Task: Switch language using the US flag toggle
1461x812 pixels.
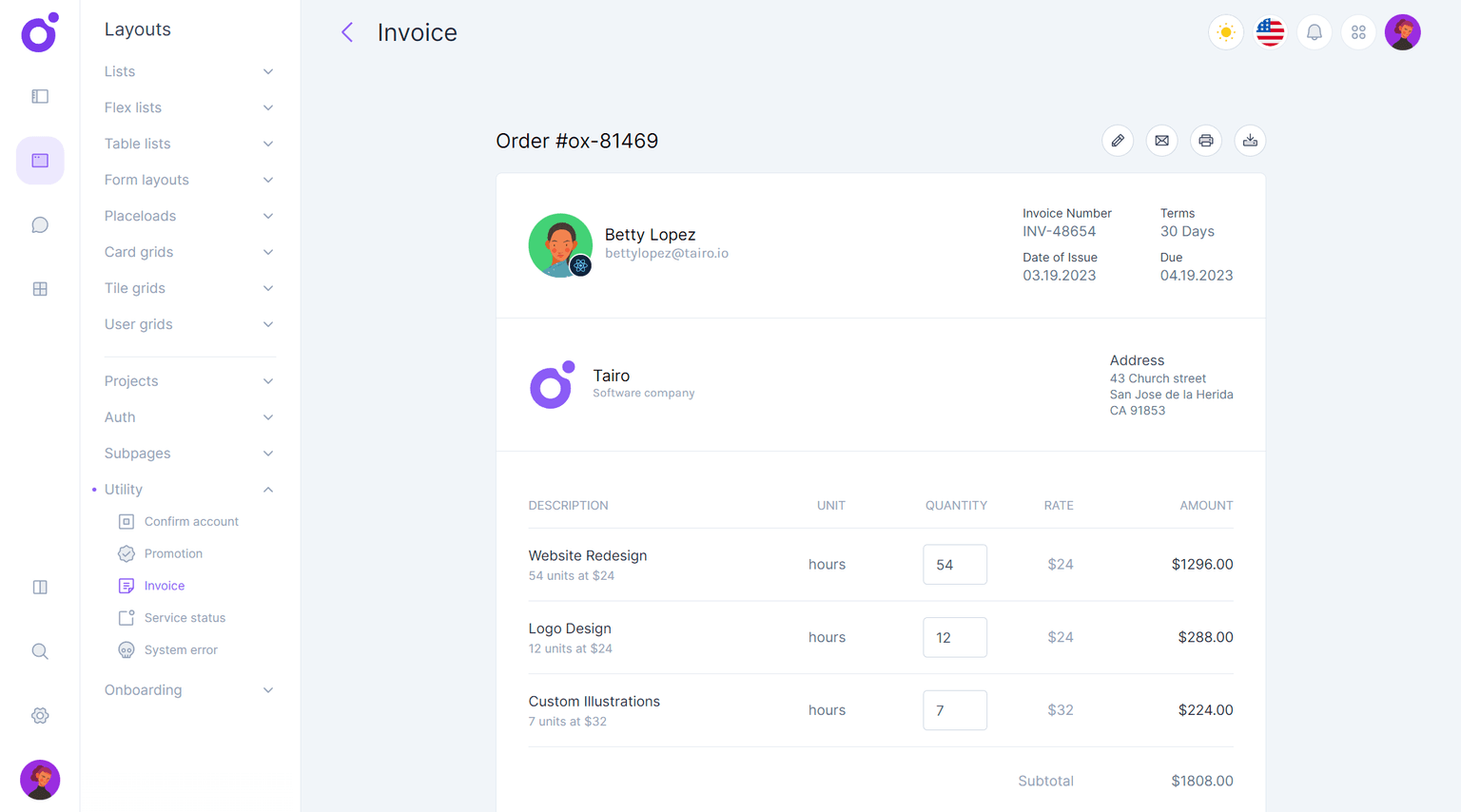Action: (x=1269, y=31)
